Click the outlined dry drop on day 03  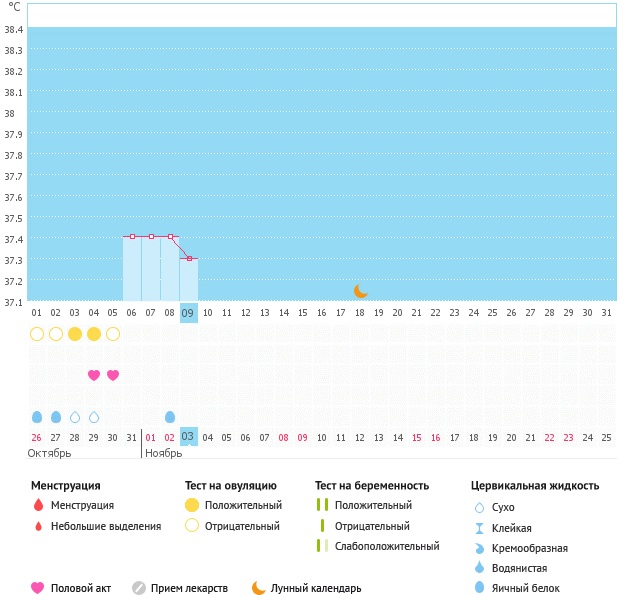75,416
